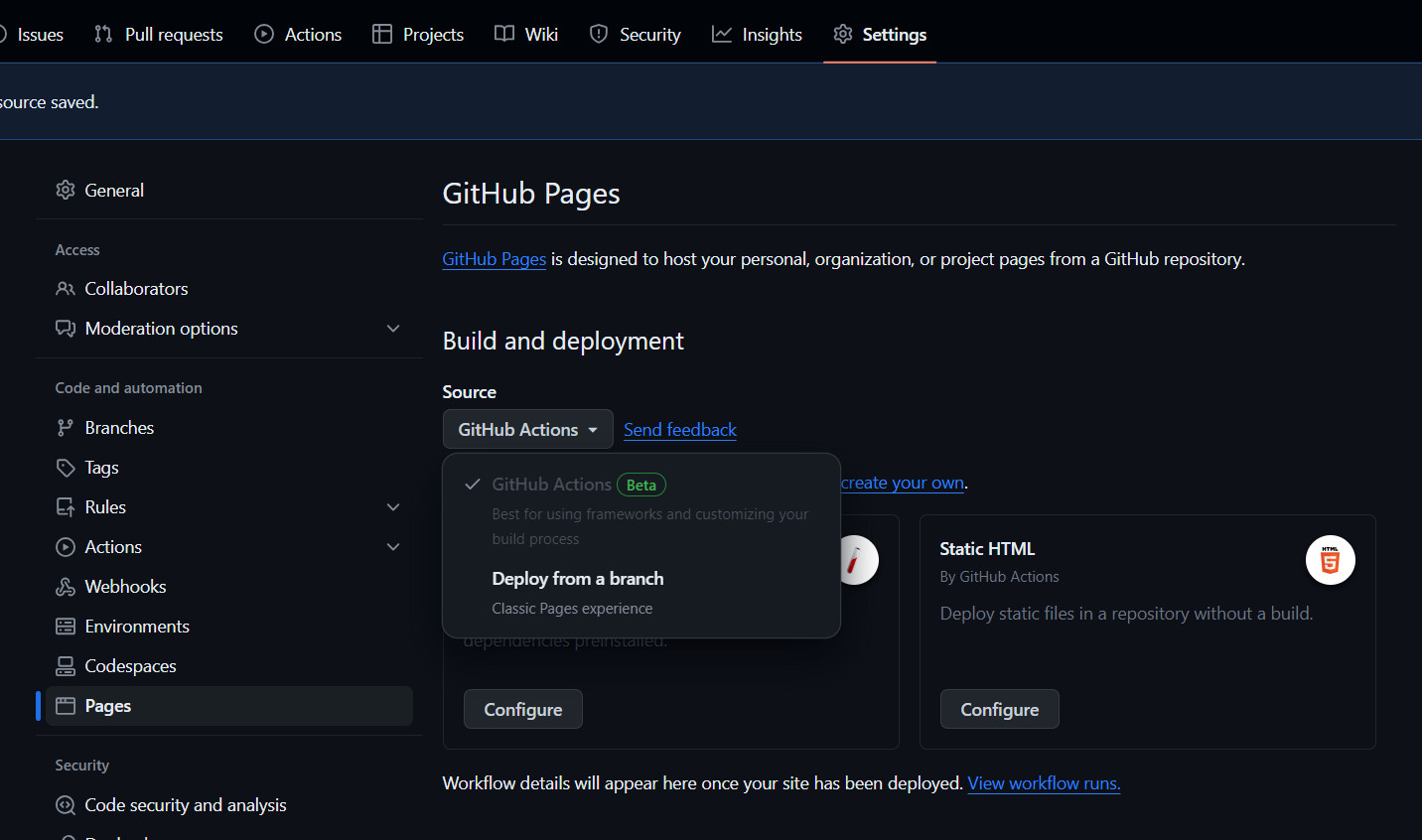Viewport: 1422px width, 840px height.
Task: Go to the Security tab
Action: (x=636, y=34)
